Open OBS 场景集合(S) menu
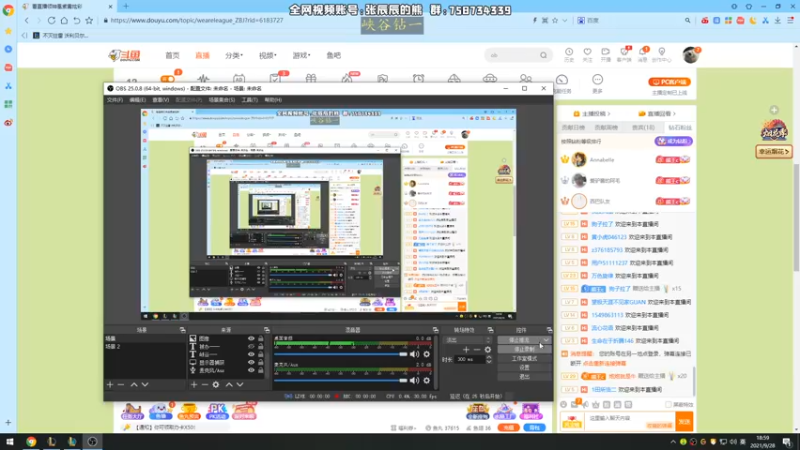This screenshot has height=450, width=800. (x=221, y=100)
